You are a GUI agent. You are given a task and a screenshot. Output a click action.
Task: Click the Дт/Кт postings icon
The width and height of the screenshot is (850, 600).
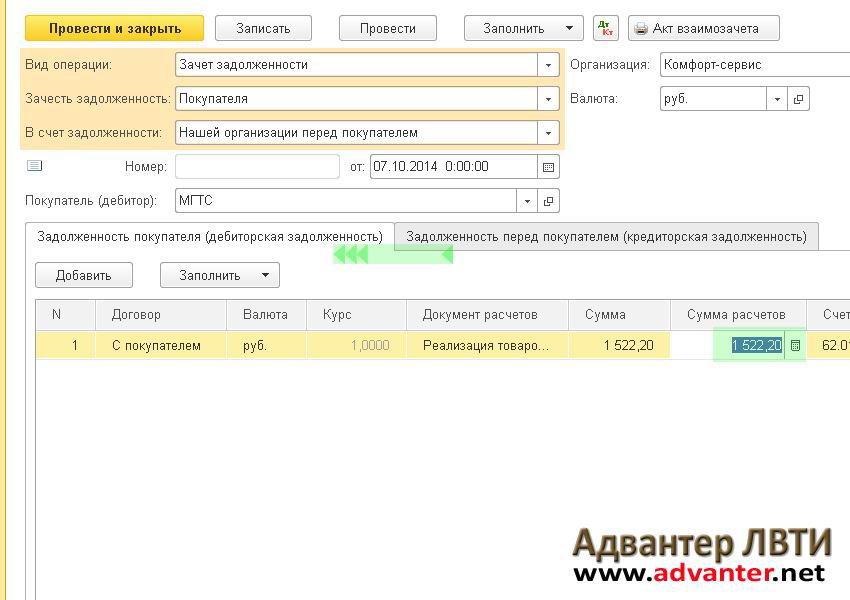tap(606, 28)
